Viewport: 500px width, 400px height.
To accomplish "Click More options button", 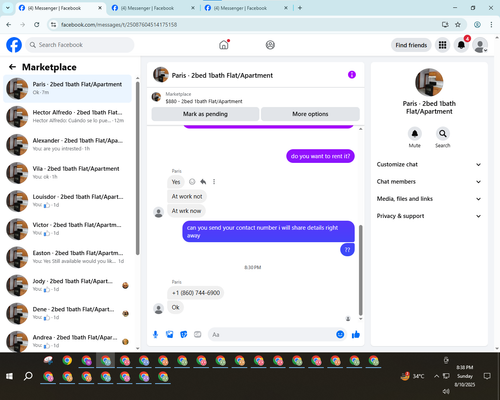I will (x=310, y=114).
